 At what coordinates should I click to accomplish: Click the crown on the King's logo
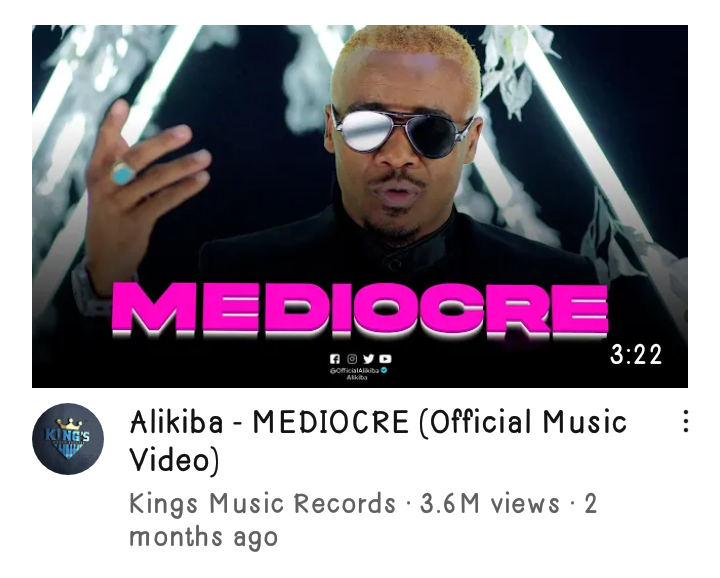69,423
